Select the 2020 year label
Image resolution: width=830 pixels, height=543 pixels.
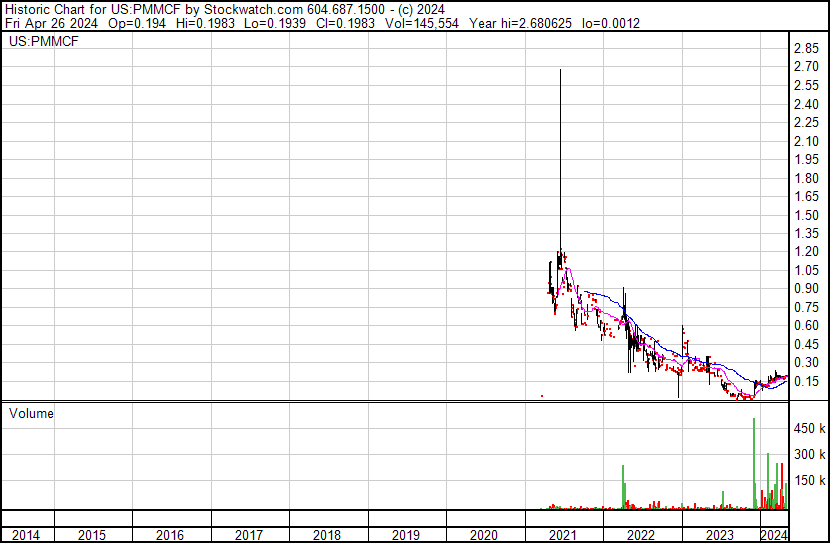click(484, 536)
